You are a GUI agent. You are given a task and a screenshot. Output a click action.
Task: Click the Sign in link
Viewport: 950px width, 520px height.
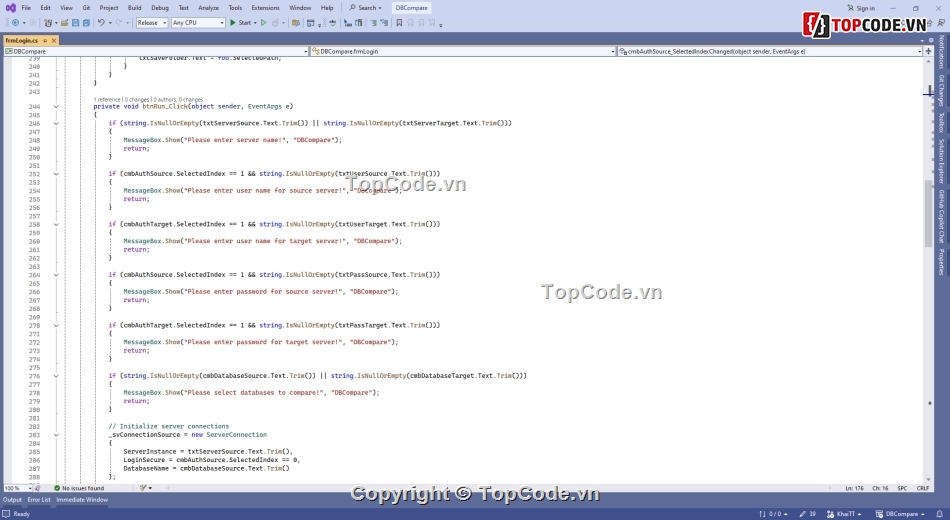point(861,8)
